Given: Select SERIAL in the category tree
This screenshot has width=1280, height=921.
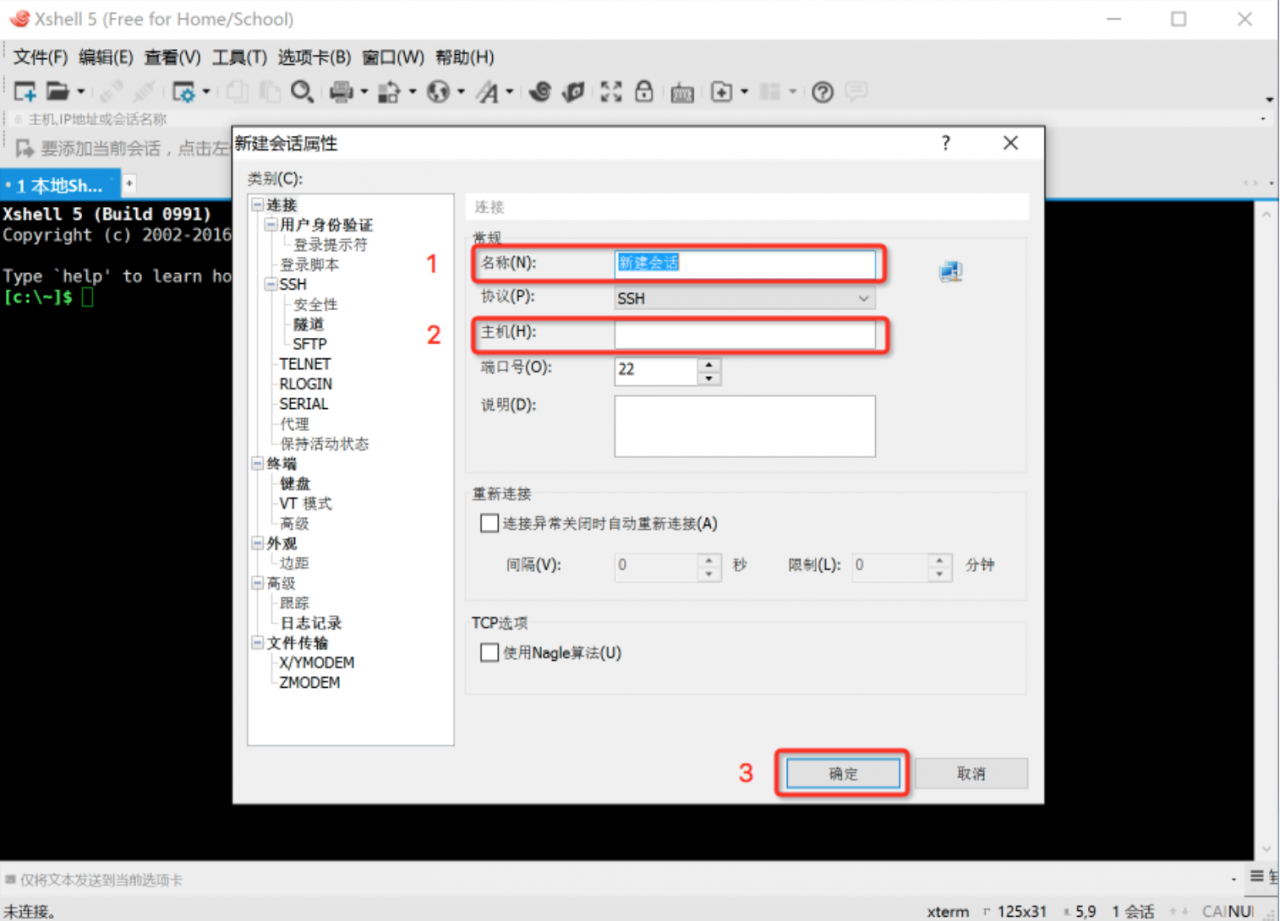Looking at the screenshot, I should click(304, 404).
